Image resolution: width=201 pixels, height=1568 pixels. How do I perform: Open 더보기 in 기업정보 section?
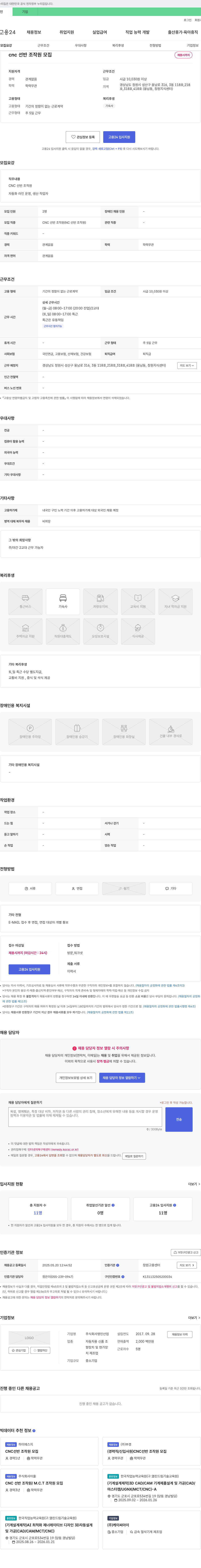click(x=194, y=1318)
